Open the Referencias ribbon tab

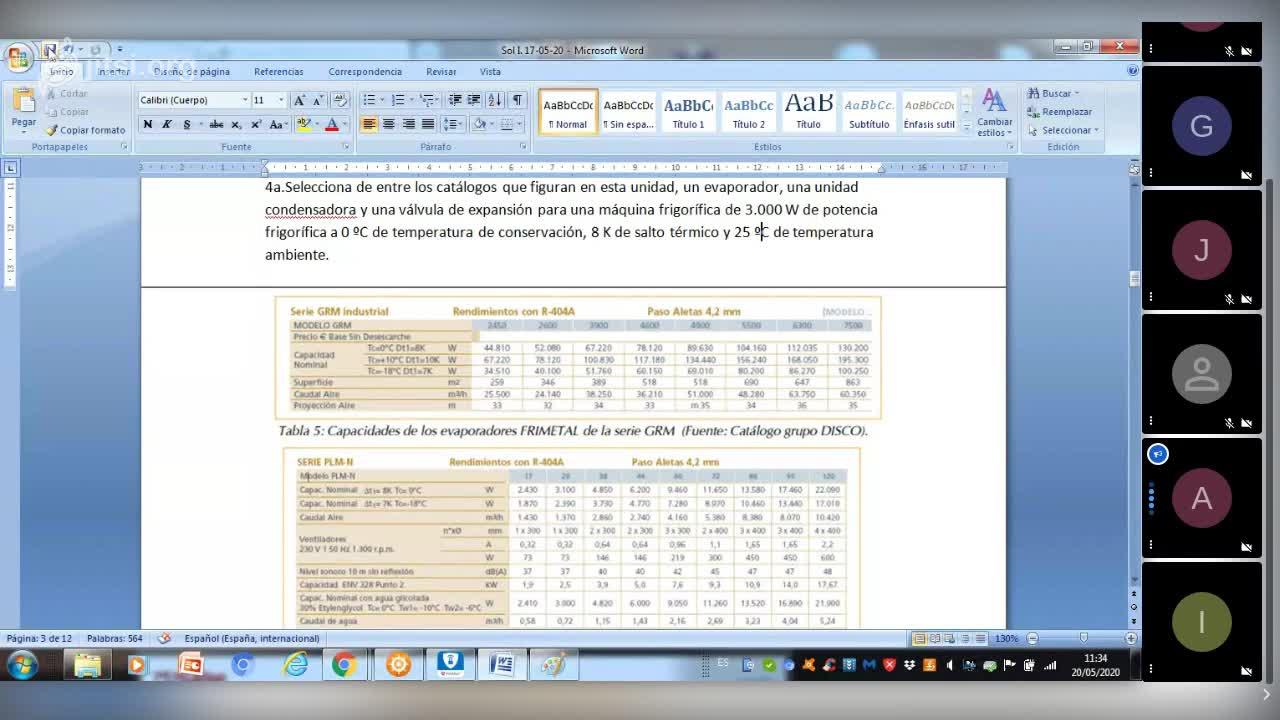click(x=278, y=72)
